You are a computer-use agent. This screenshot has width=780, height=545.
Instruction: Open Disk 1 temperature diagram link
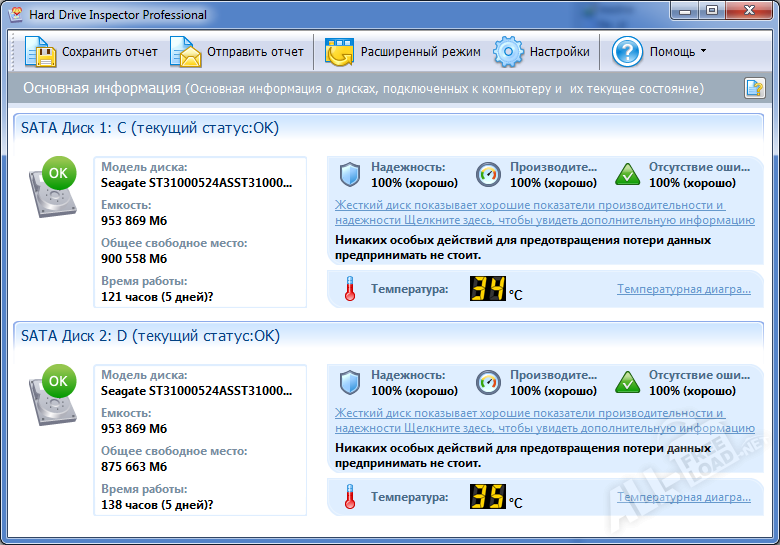683,289
